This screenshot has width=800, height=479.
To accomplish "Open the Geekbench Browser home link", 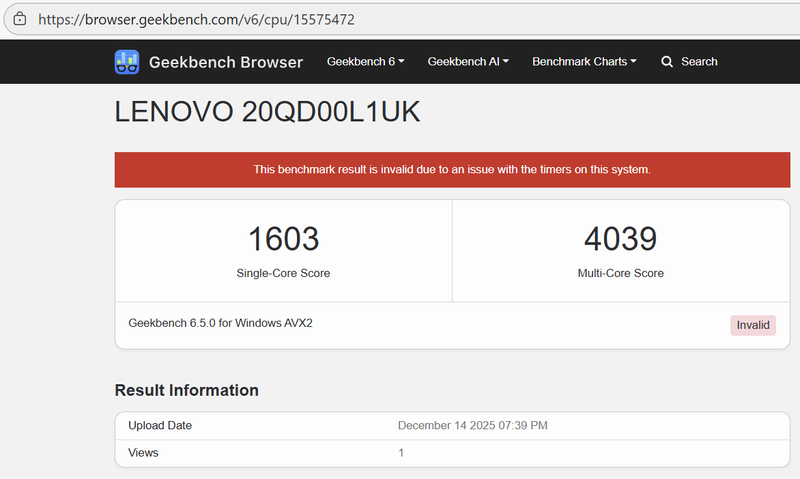I will point(209,62).
